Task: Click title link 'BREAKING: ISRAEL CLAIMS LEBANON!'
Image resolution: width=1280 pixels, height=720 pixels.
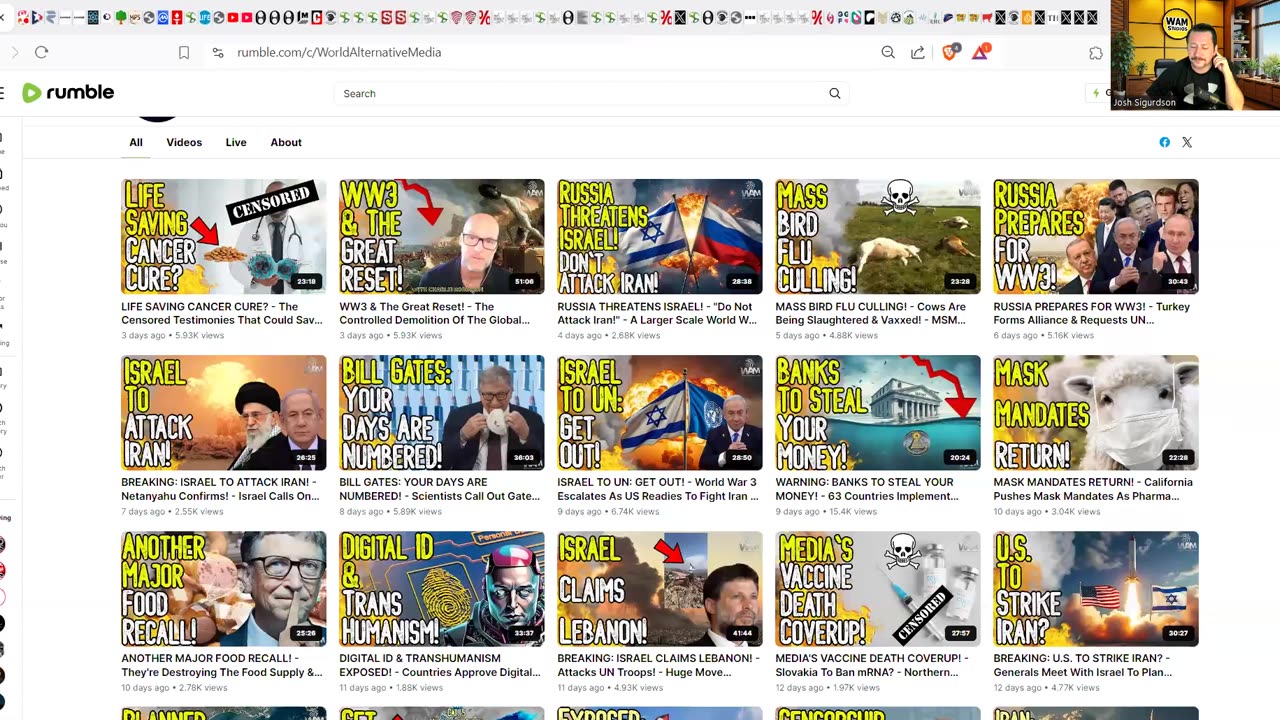Action: point(659,665)
